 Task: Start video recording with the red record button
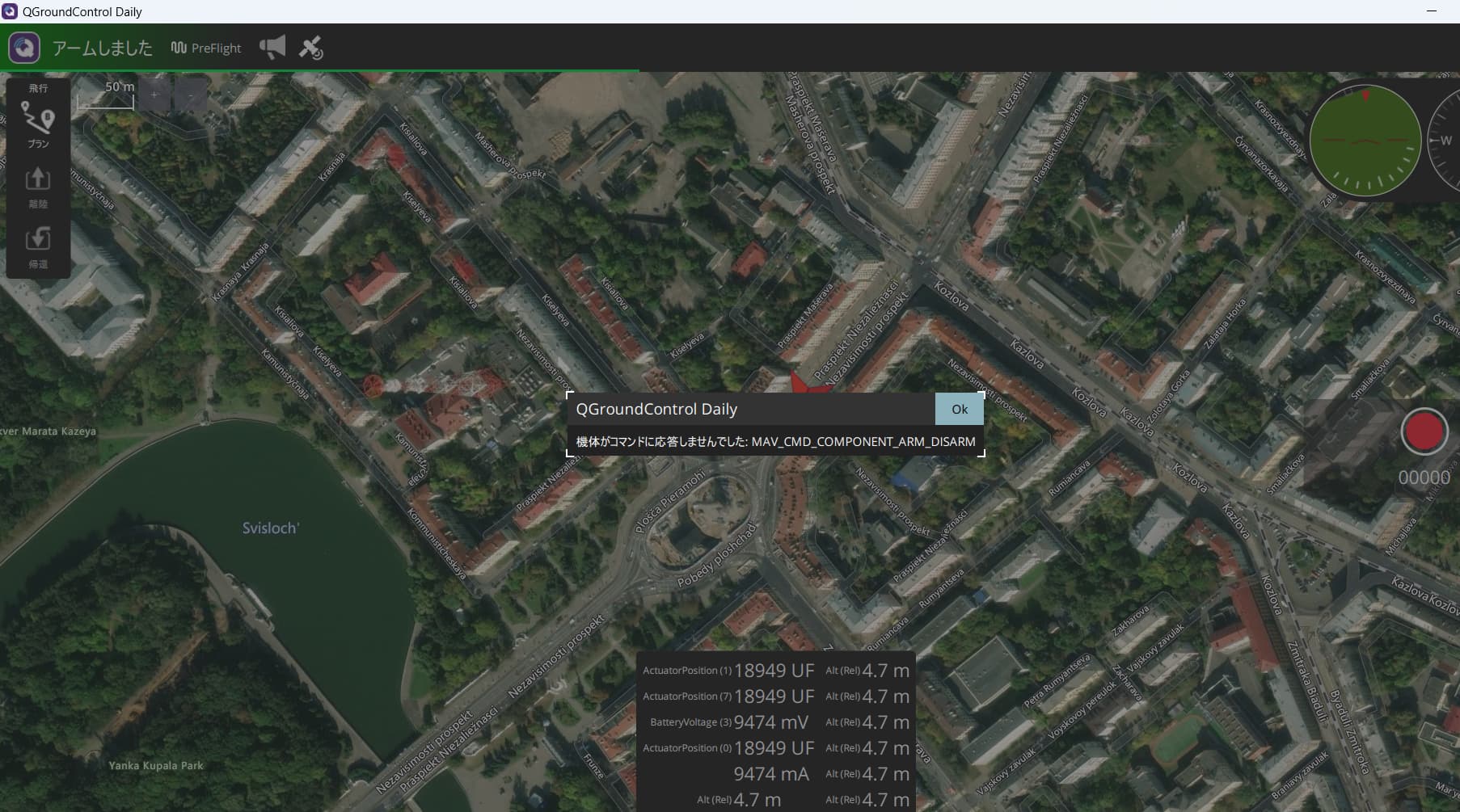tap(1424, 431)
